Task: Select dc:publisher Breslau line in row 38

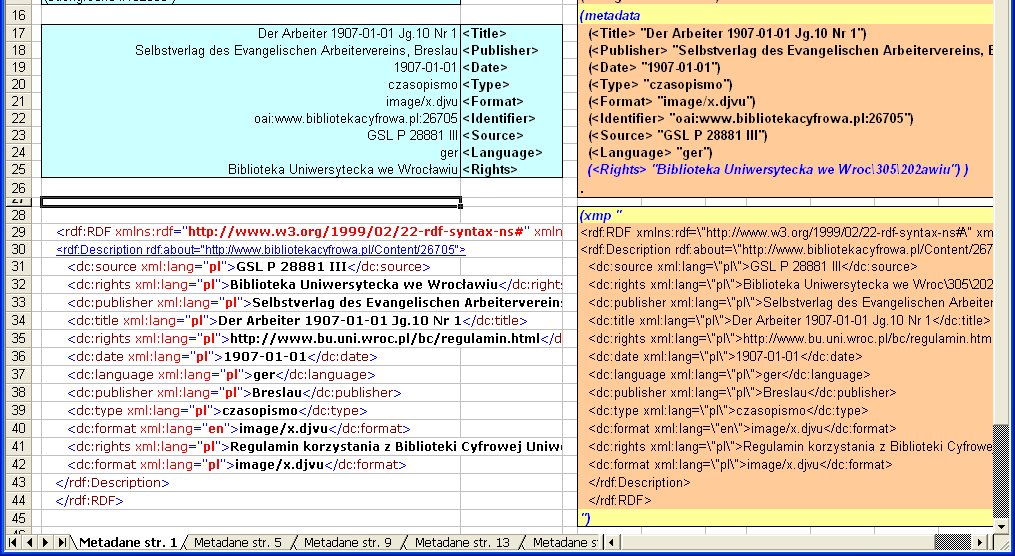Action: pos(234,393)
